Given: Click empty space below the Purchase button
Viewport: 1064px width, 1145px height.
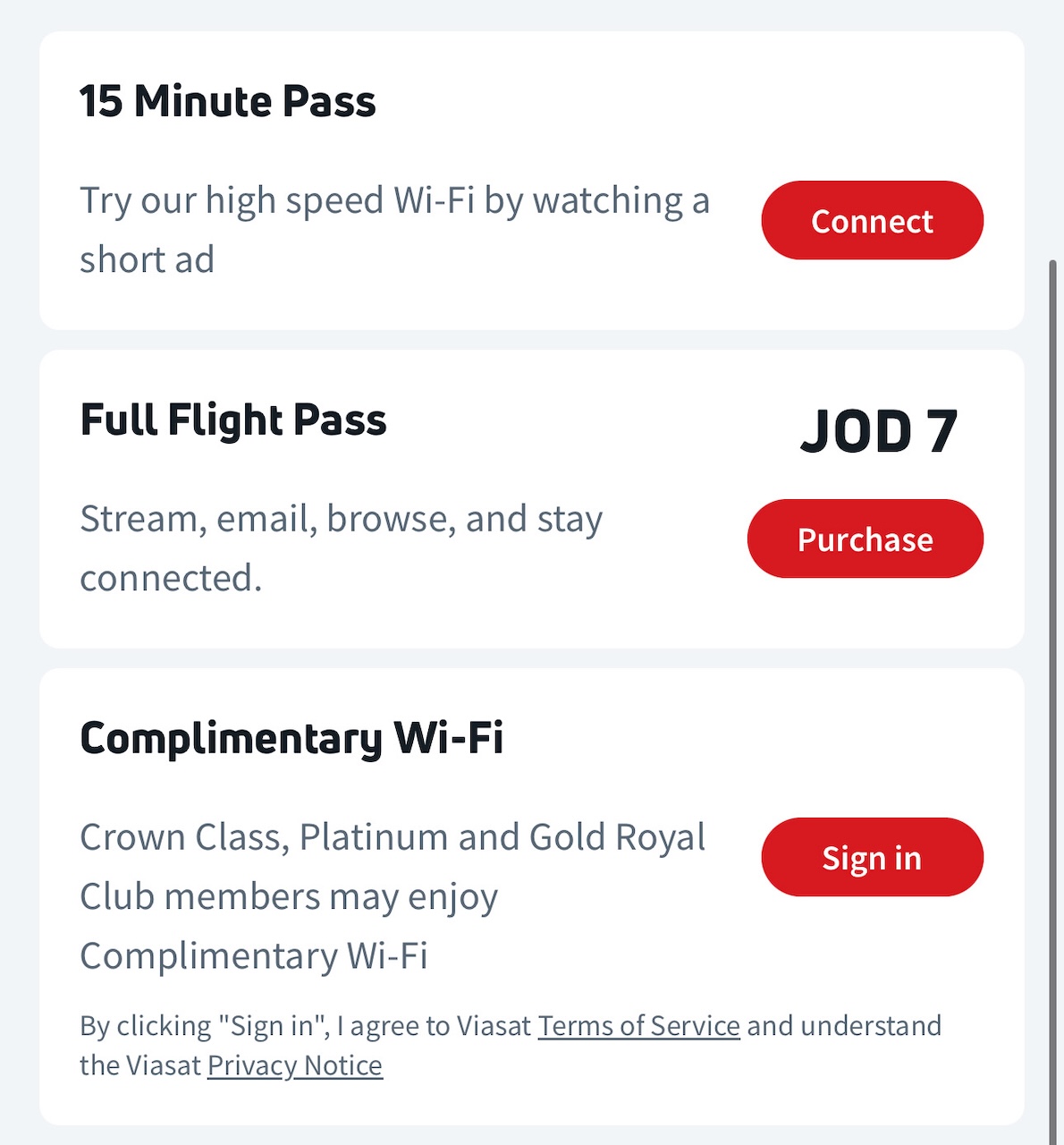Looking at the screenshot, I should tap(865, 615).
